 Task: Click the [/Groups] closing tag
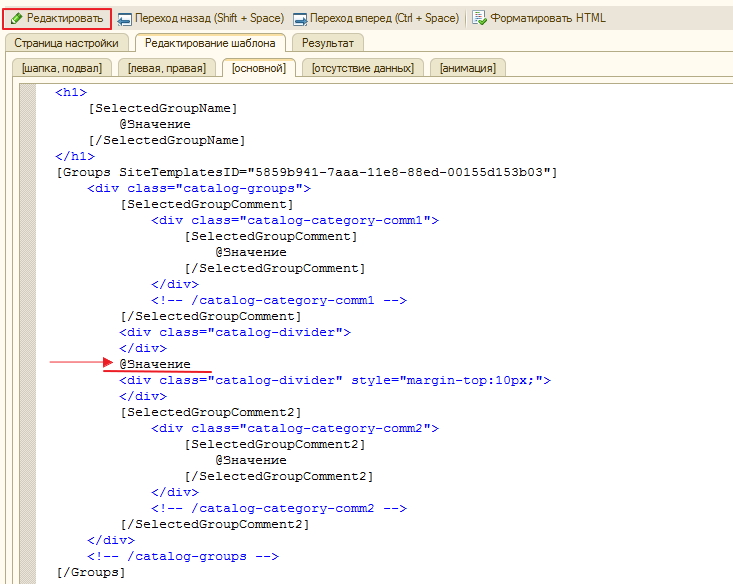point(91,572)
